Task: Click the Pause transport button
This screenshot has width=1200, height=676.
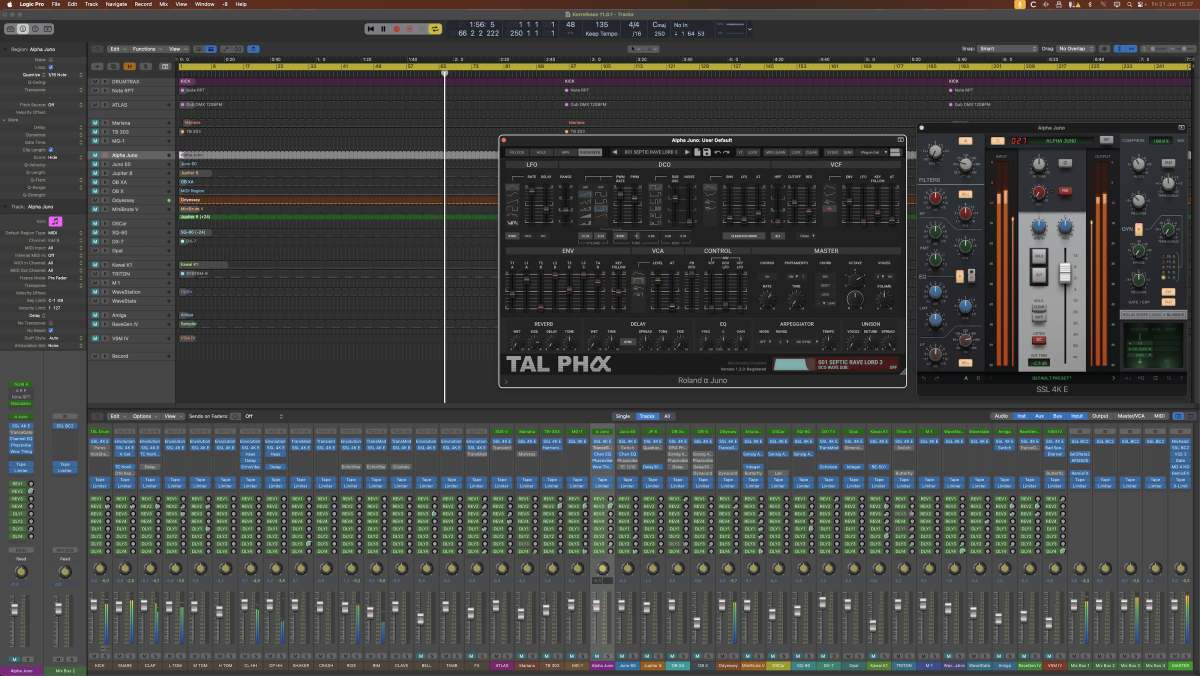Action: click(x=383, y=29)
